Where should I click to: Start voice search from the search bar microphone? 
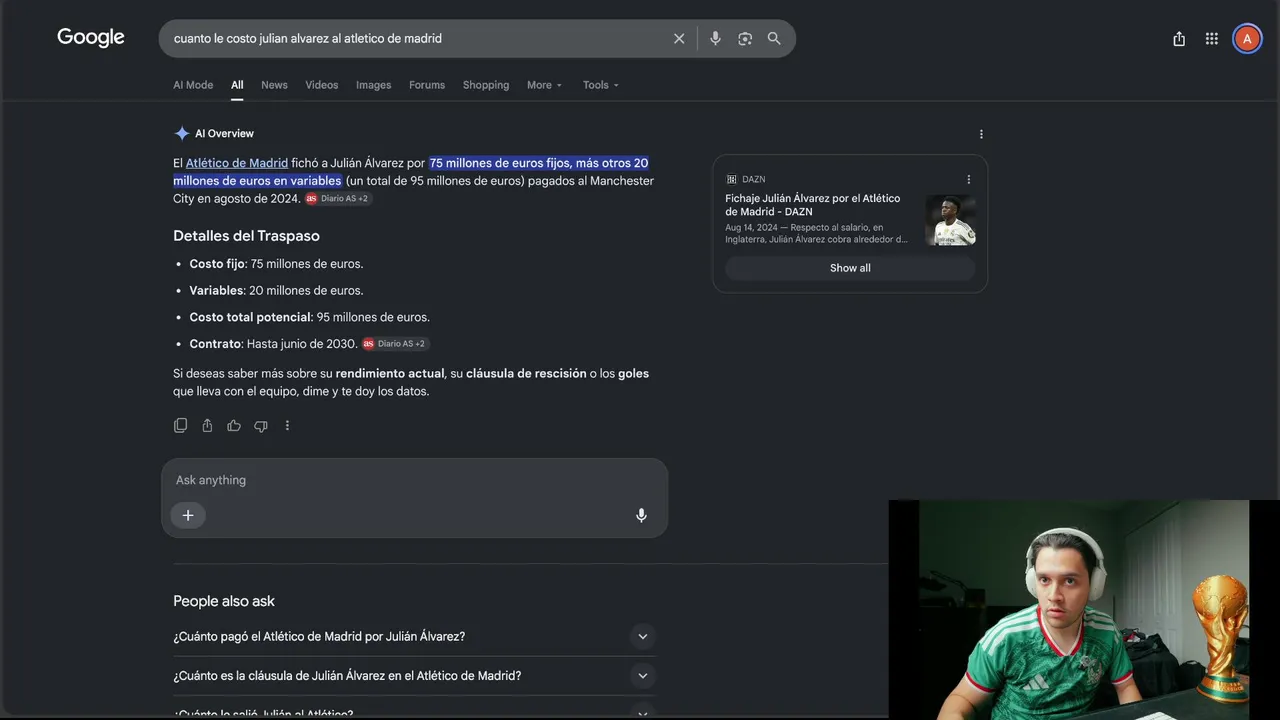(x=715, y=39)
